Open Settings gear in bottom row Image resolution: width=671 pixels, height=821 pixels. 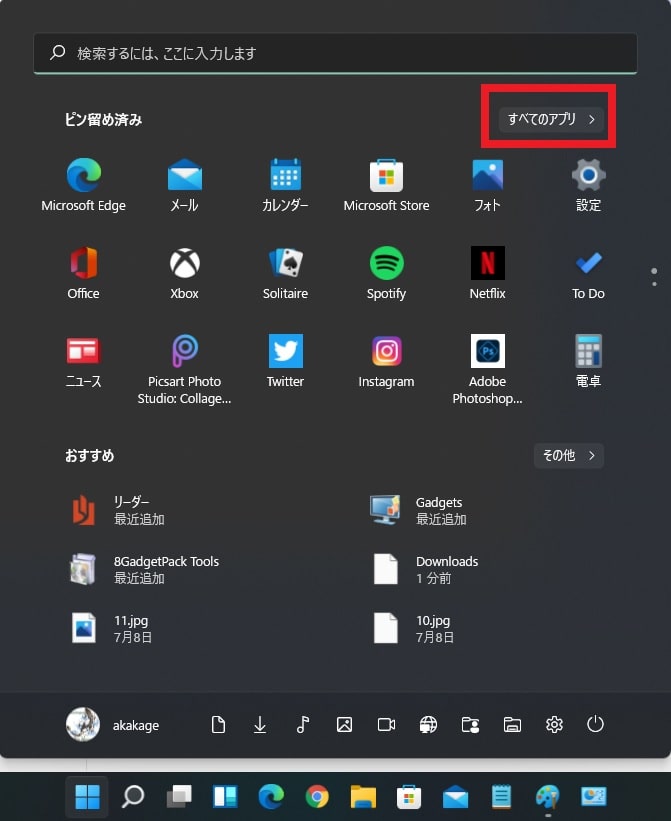pos(554,725)
